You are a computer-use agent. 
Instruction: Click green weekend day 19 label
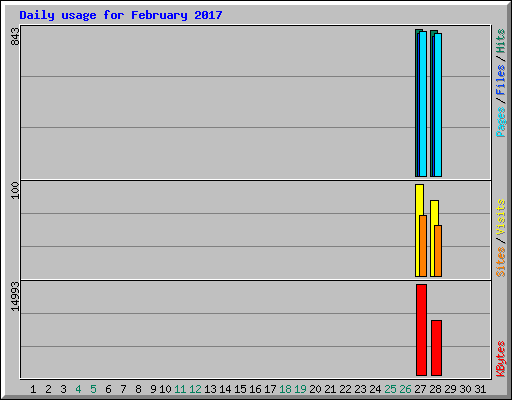coord(300,389)
